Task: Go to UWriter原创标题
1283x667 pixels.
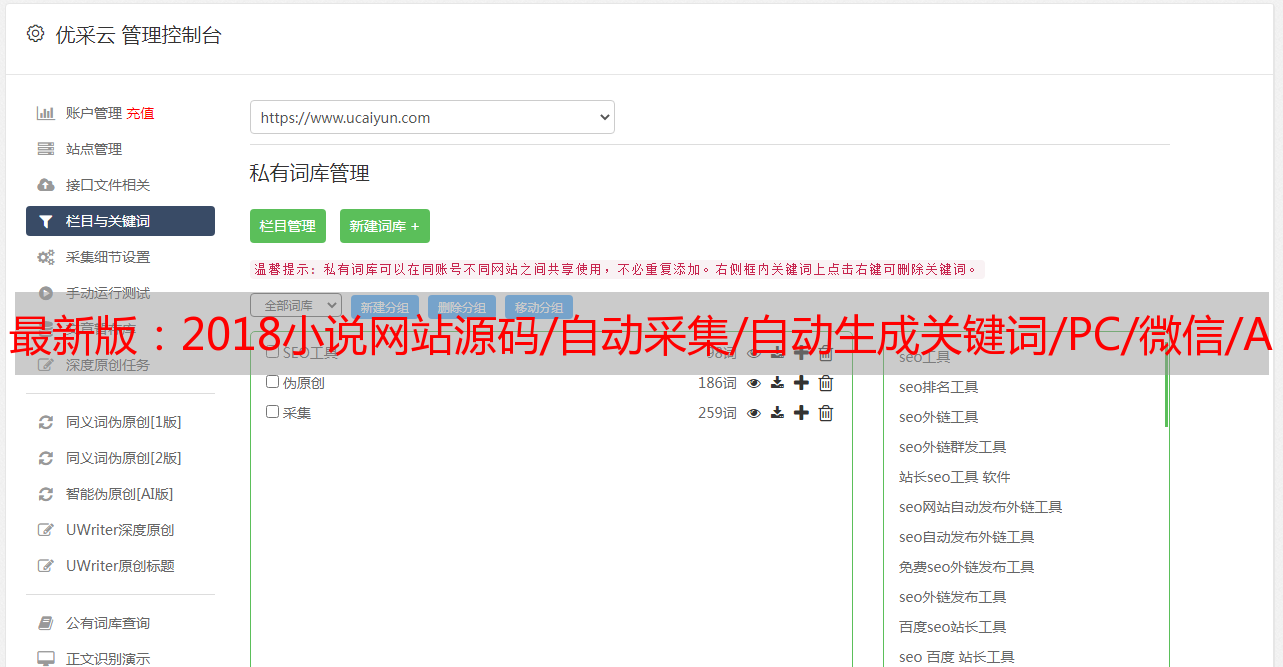Action: (120, 566)
